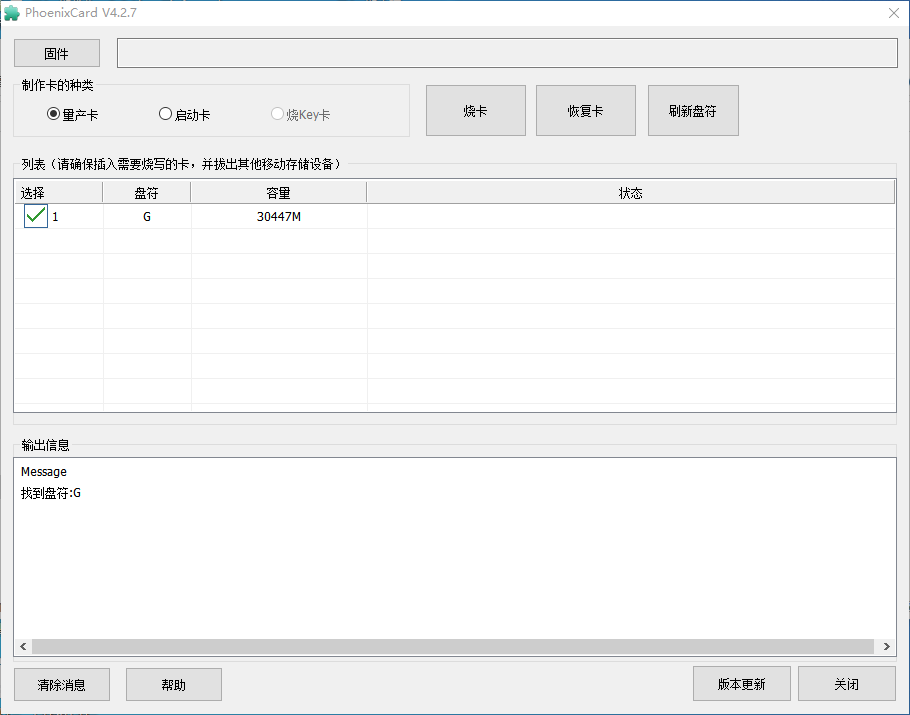This screenshot has width=910, height=715.
Task: Click the 固件 firmware button
Action: (x=57, y=53)
